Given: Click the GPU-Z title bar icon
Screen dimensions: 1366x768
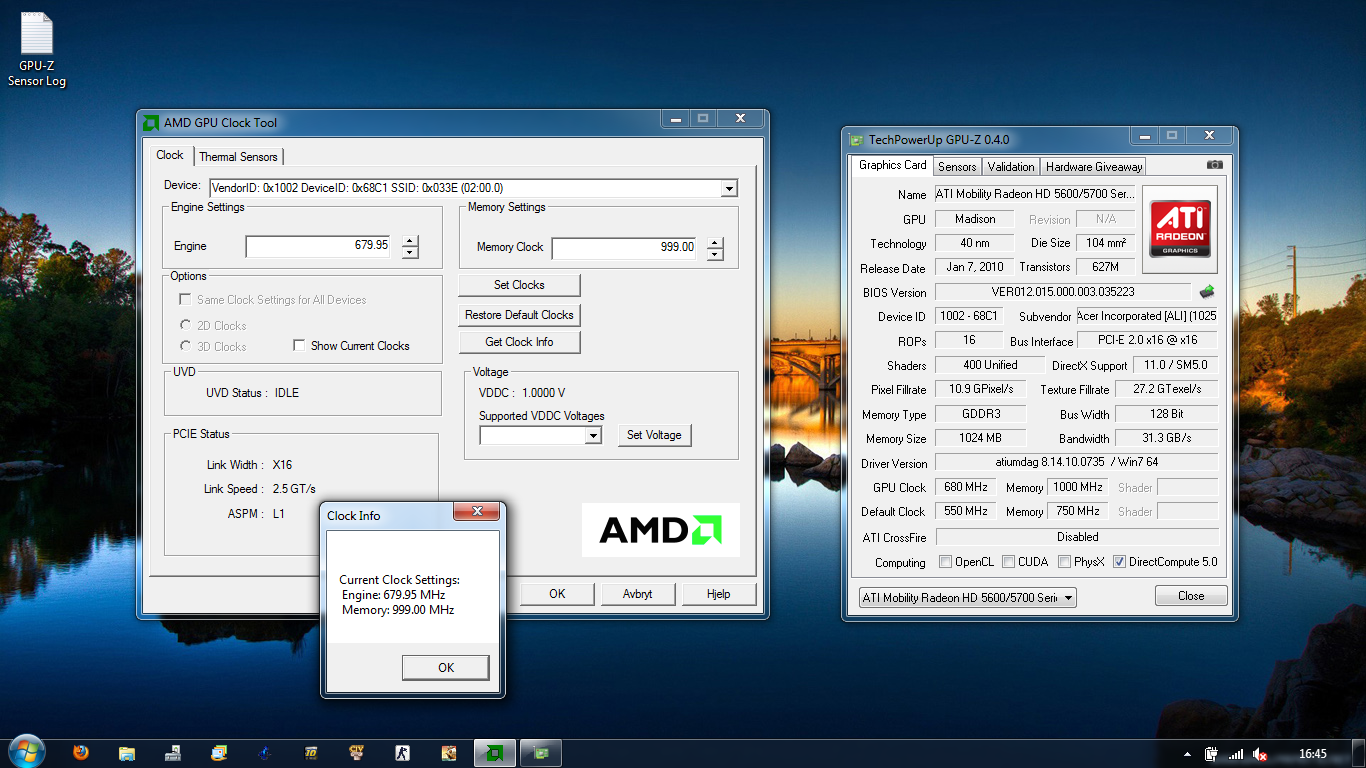Looking at the screenshot, I should tap(855, 140).
